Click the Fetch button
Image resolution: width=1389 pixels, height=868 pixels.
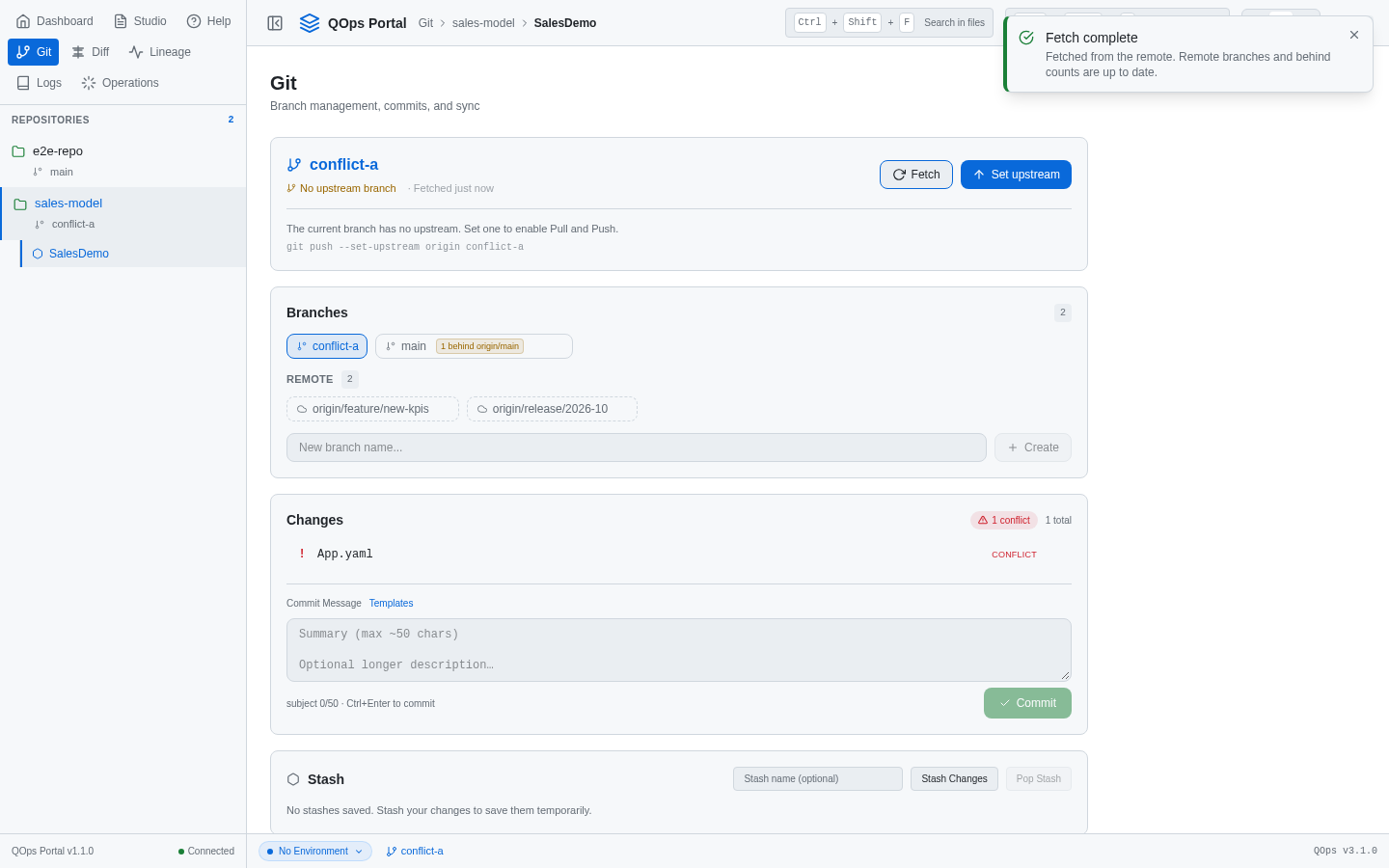pyautogui.click(x=916, y=175)
